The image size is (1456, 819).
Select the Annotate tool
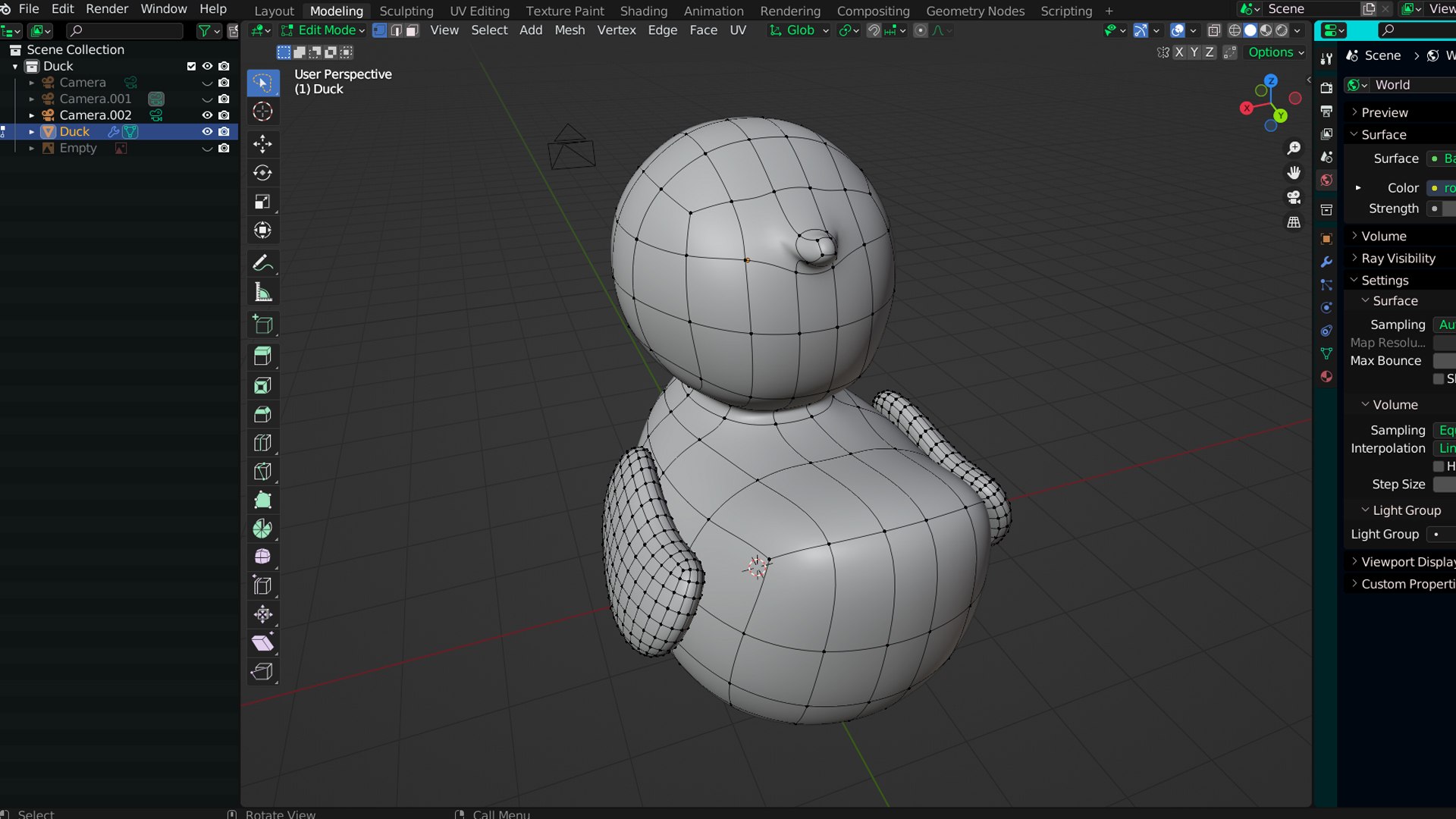pyautogui.click(x=262, y=263)
